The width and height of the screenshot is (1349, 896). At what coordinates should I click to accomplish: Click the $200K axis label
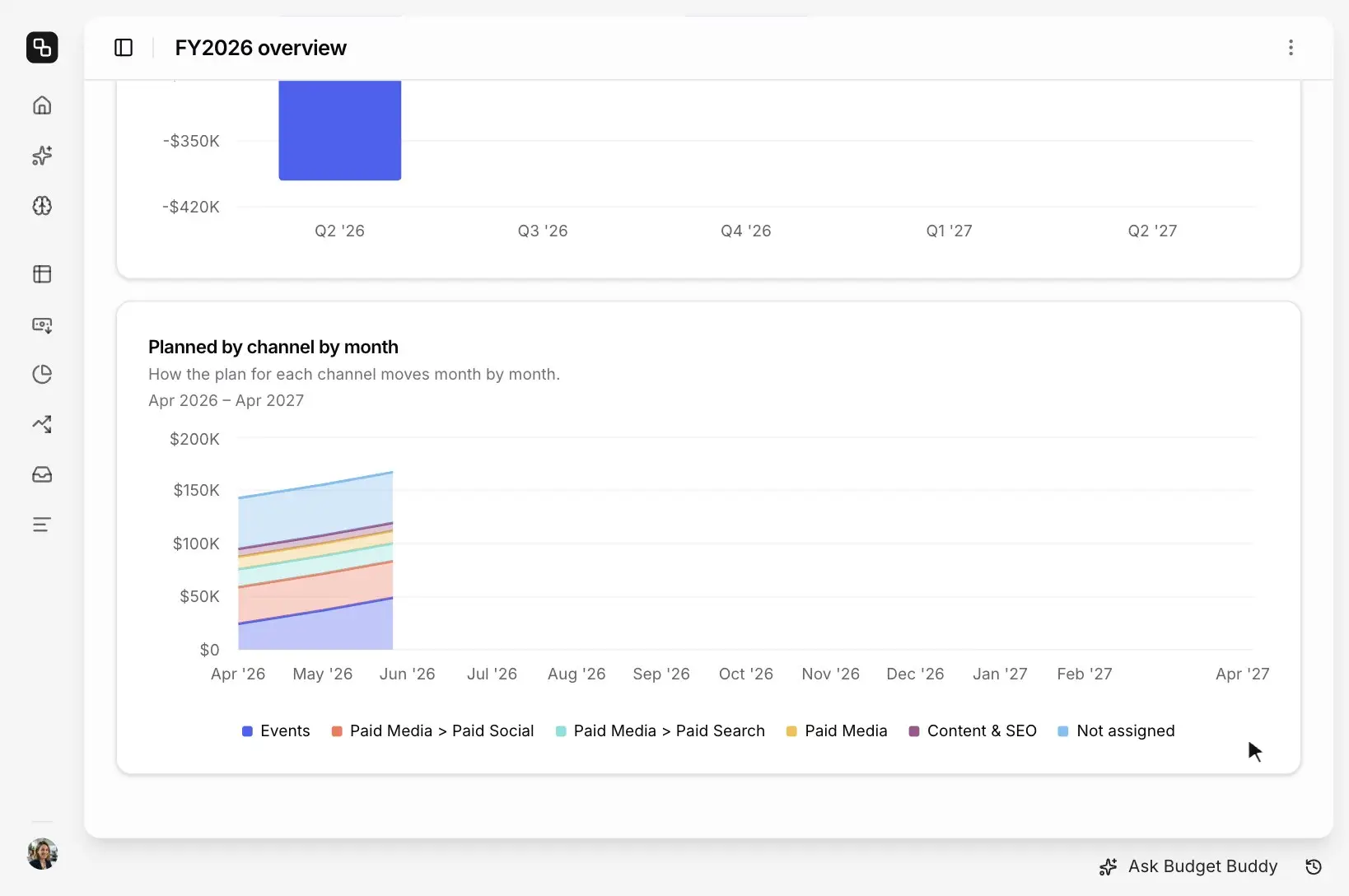tap(195, 439)
